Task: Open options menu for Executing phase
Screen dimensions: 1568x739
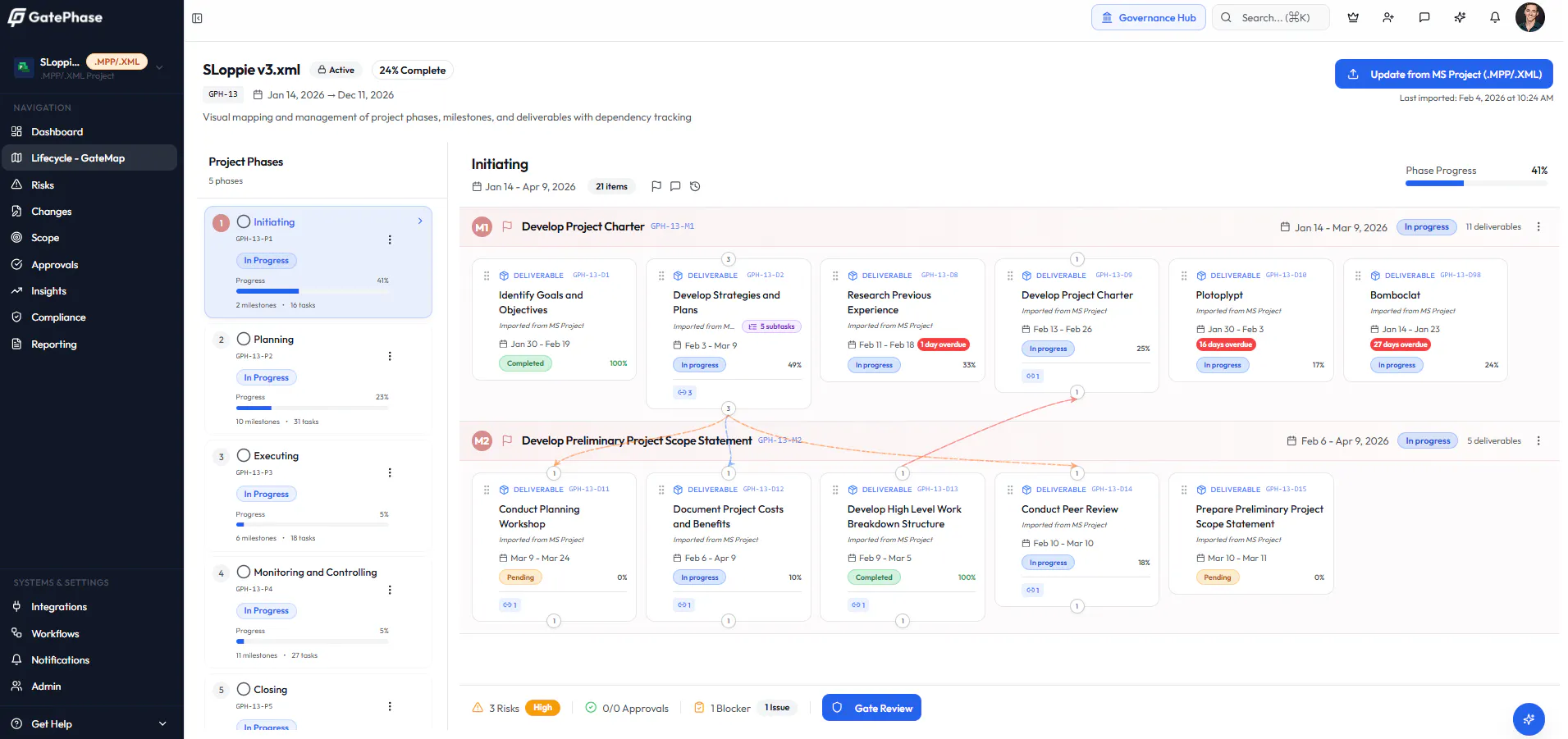Action: click(x=390, y=472)
